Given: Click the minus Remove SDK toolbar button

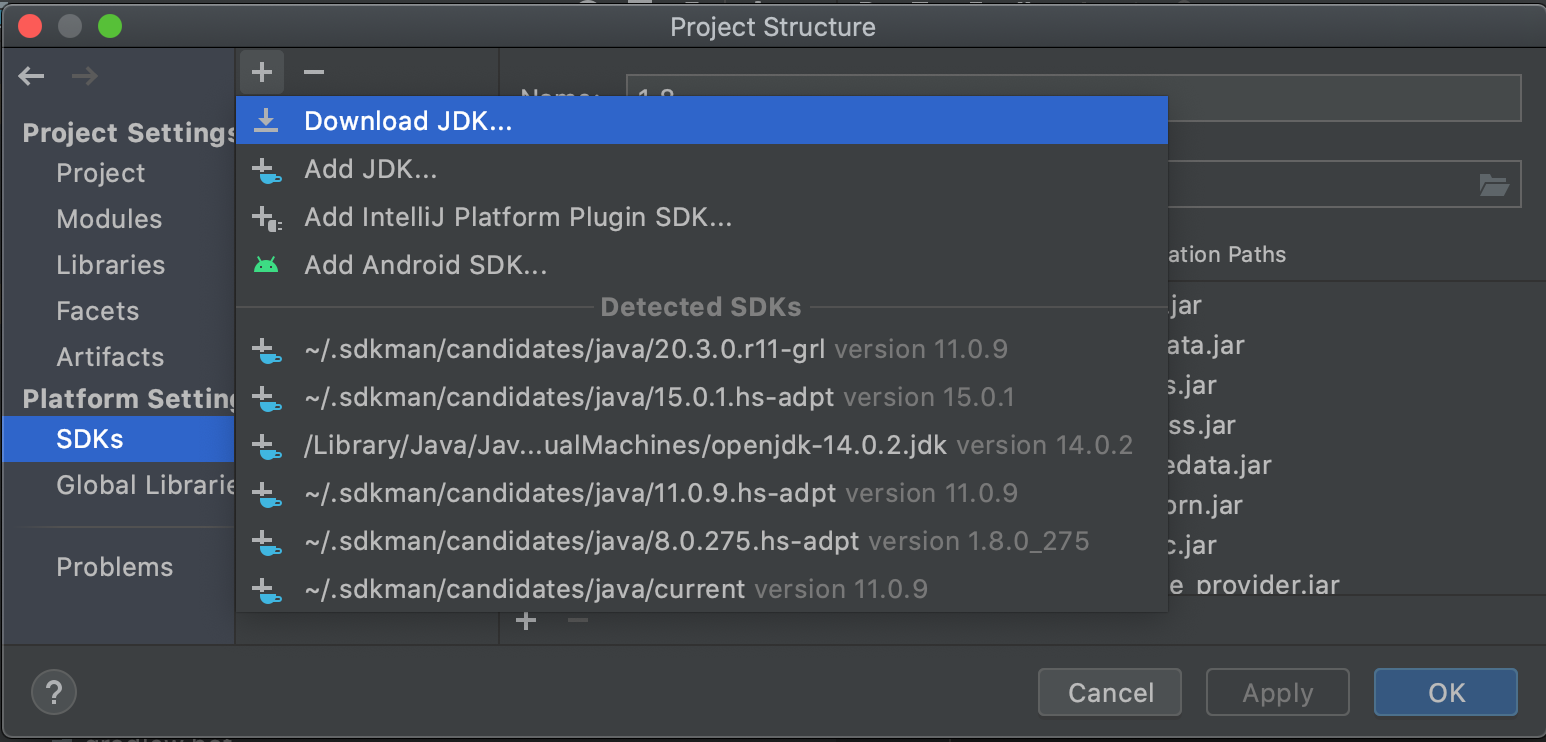Looking at the screenshot, I should click(x=314, y=72).
